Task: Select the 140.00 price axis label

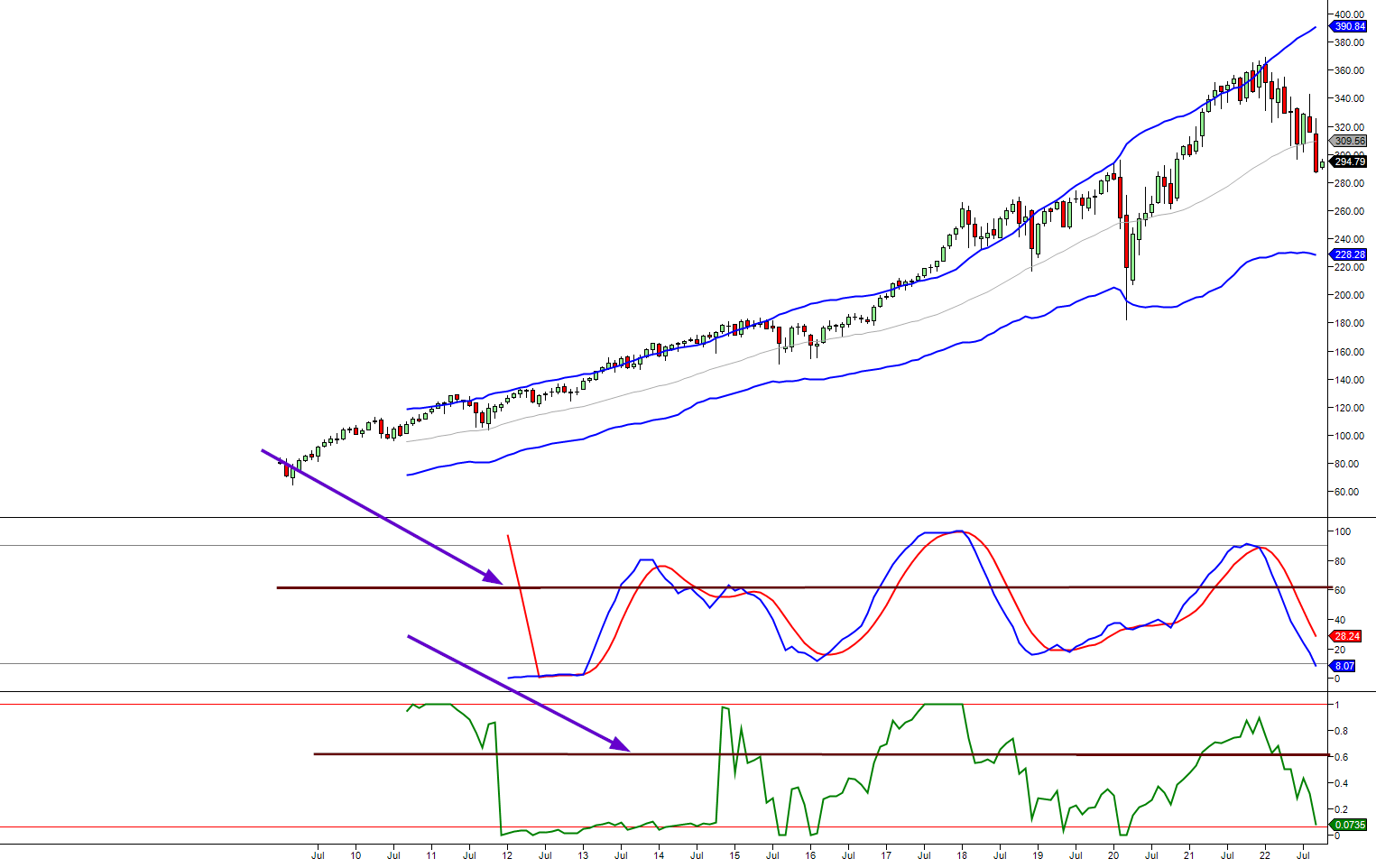Action: [1349, 380]
